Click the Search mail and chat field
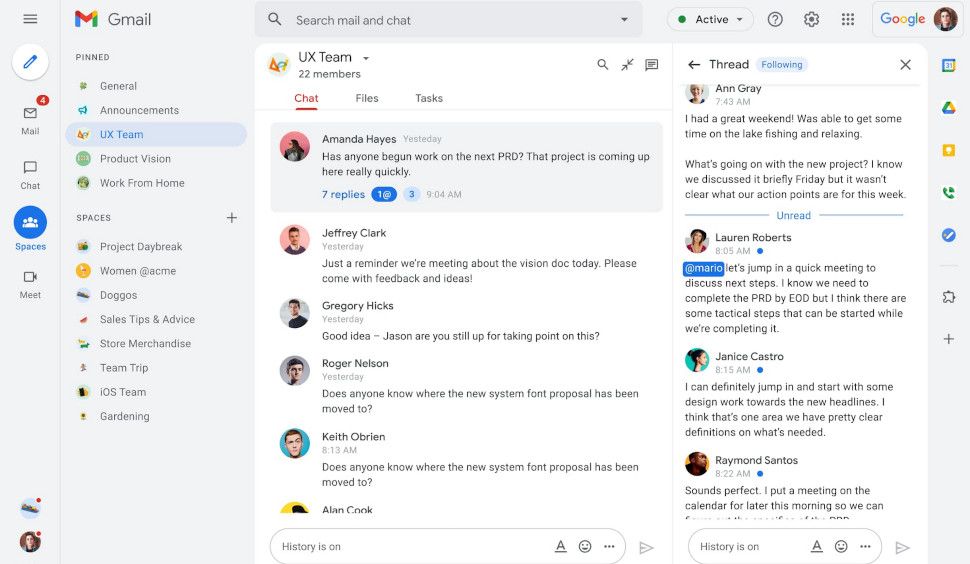 point(449,20)
